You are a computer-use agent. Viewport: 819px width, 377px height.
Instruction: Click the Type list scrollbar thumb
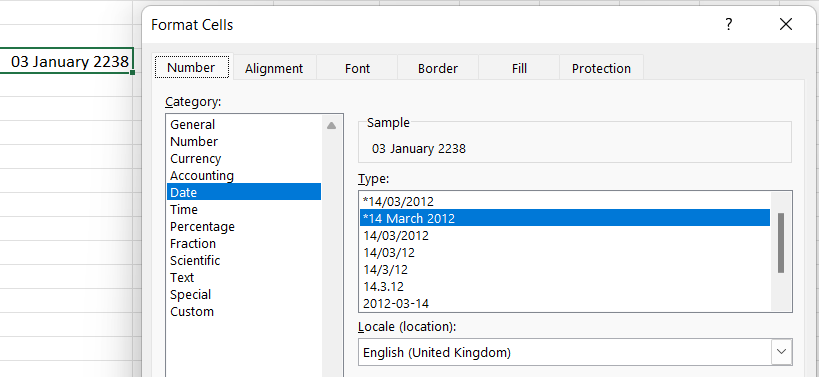(781, 243)
